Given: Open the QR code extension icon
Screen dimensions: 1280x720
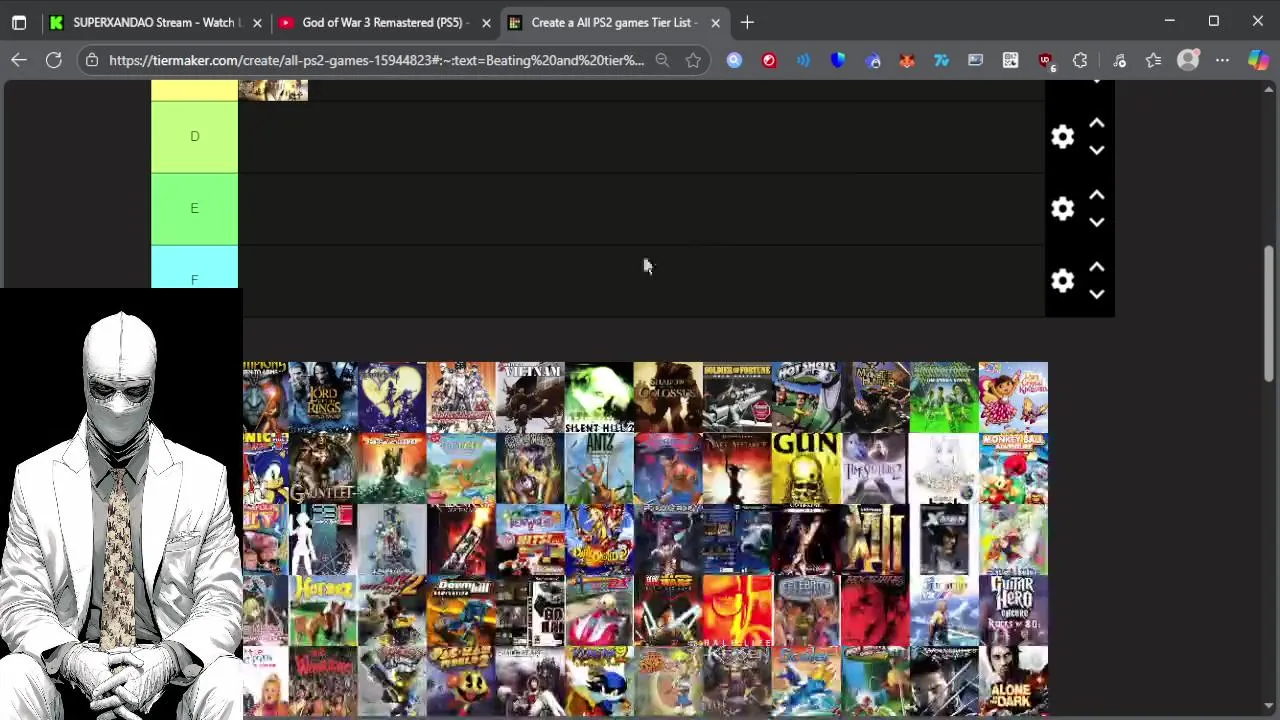Looking at the screenshot, I should (1010, 60).
